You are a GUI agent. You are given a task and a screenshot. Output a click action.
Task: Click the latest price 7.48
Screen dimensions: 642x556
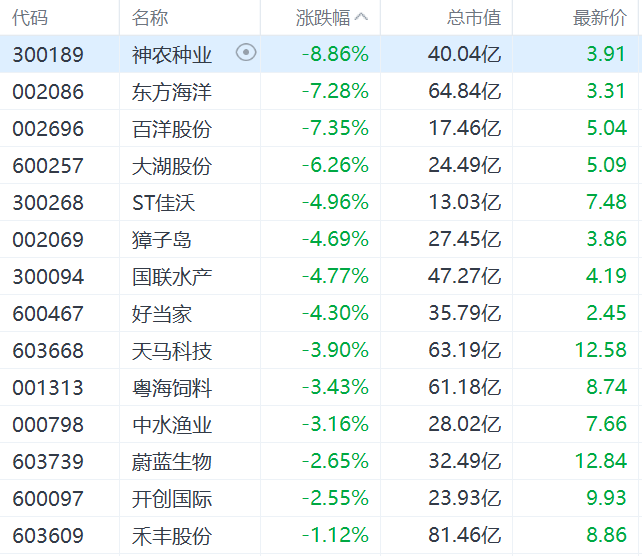coord(606,202)
